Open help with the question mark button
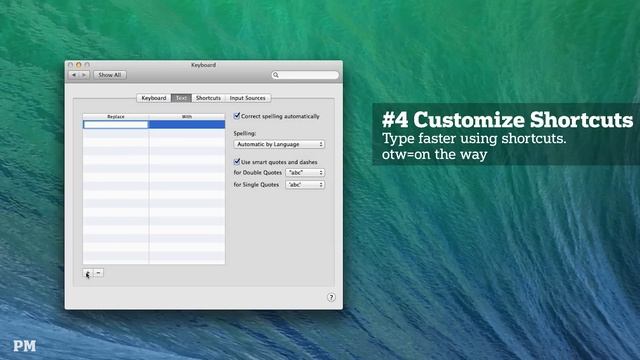The height and width of the screenshot is (360, 640). coord(331,297)
